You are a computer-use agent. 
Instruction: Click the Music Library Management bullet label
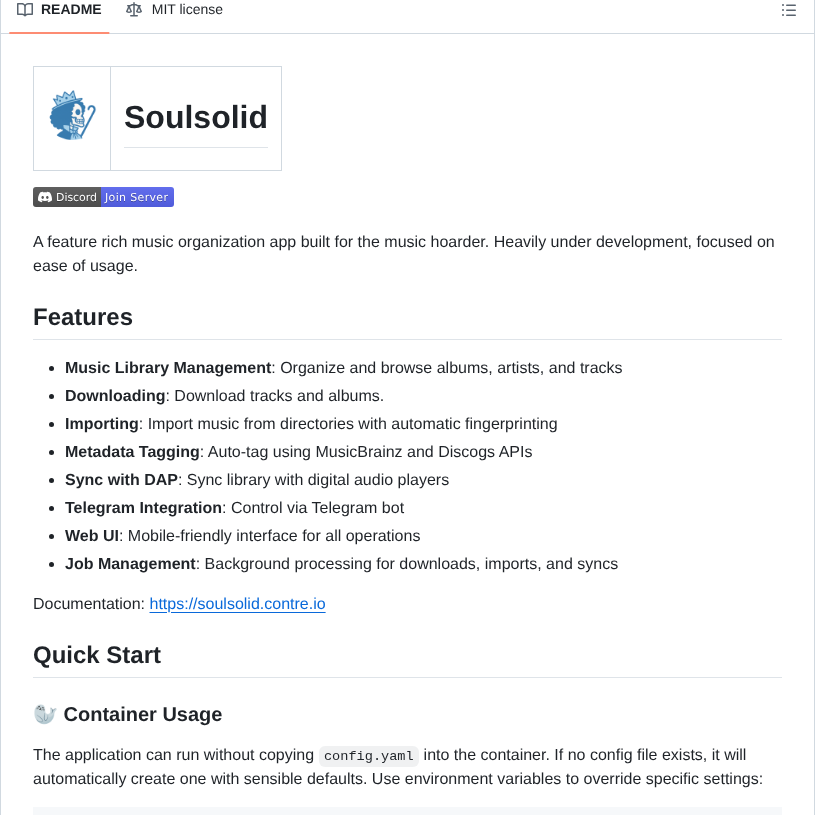point(168,368)
